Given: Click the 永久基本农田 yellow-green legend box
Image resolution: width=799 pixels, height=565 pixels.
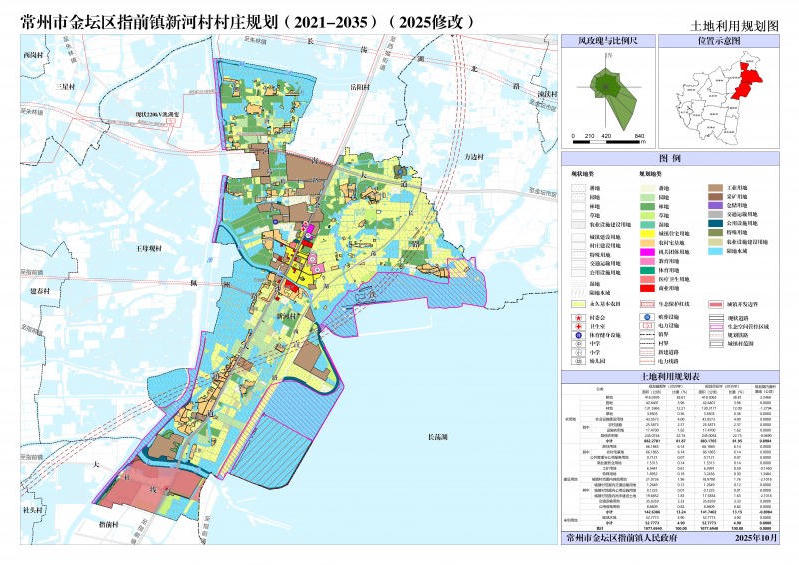Looking at the screenshot, I should coord(578,304).
